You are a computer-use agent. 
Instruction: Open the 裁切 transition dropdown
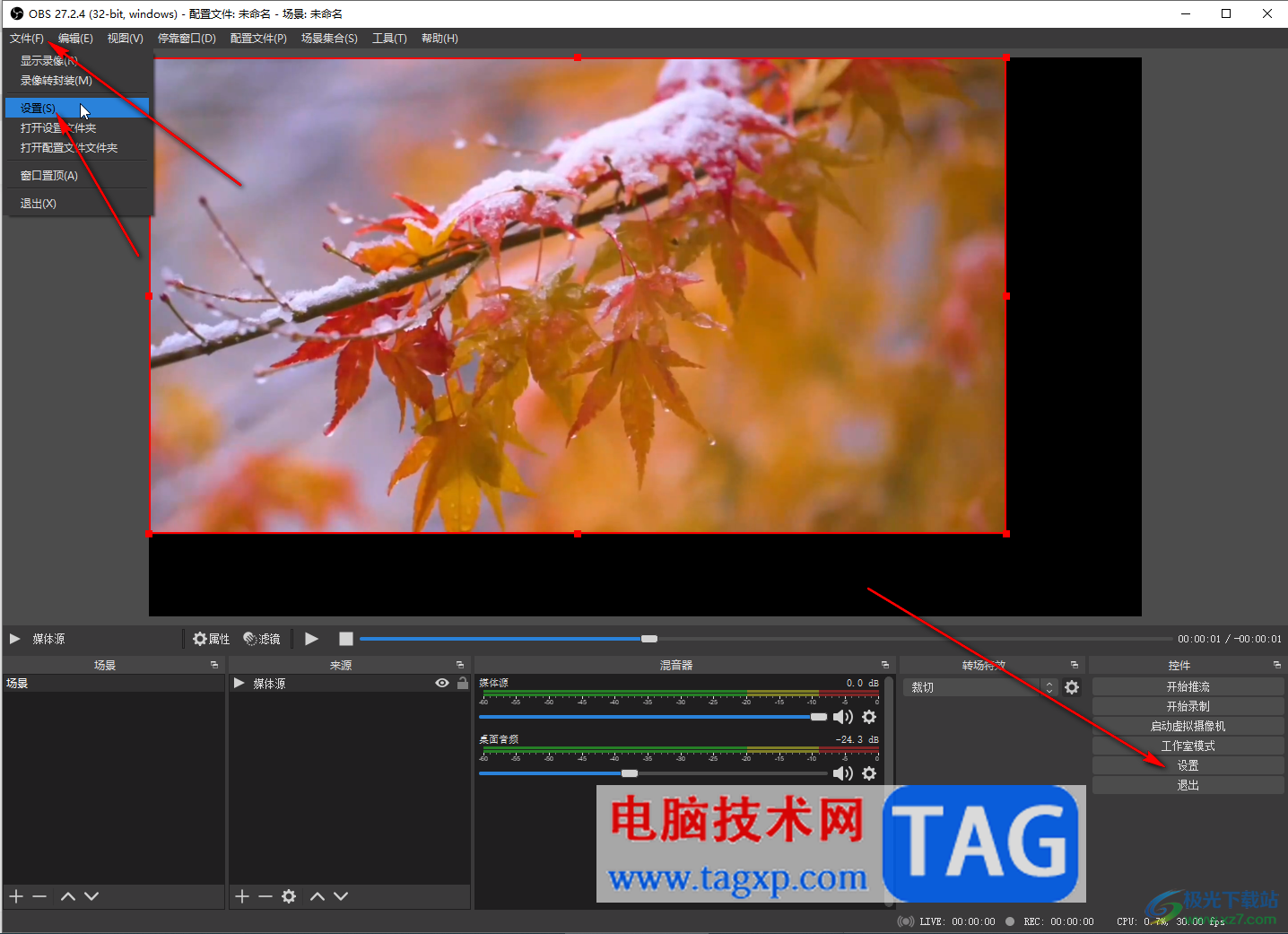(981, 687)
